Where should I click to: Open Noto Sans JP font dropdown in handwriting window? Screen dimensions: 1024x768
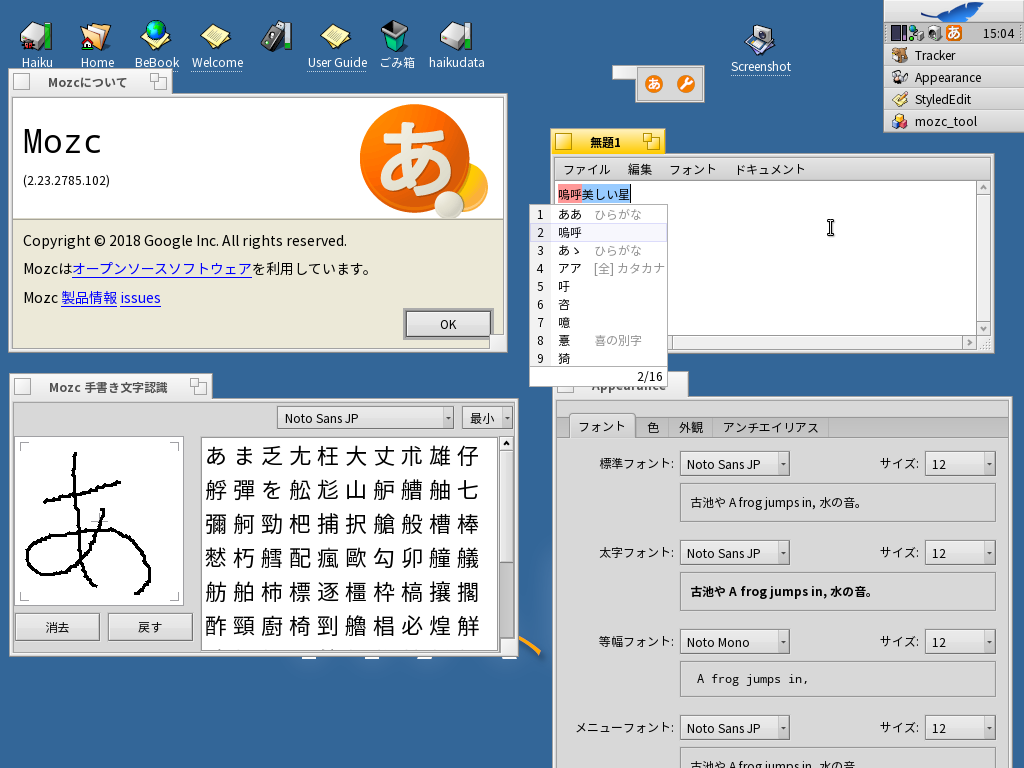pos(365,418)
